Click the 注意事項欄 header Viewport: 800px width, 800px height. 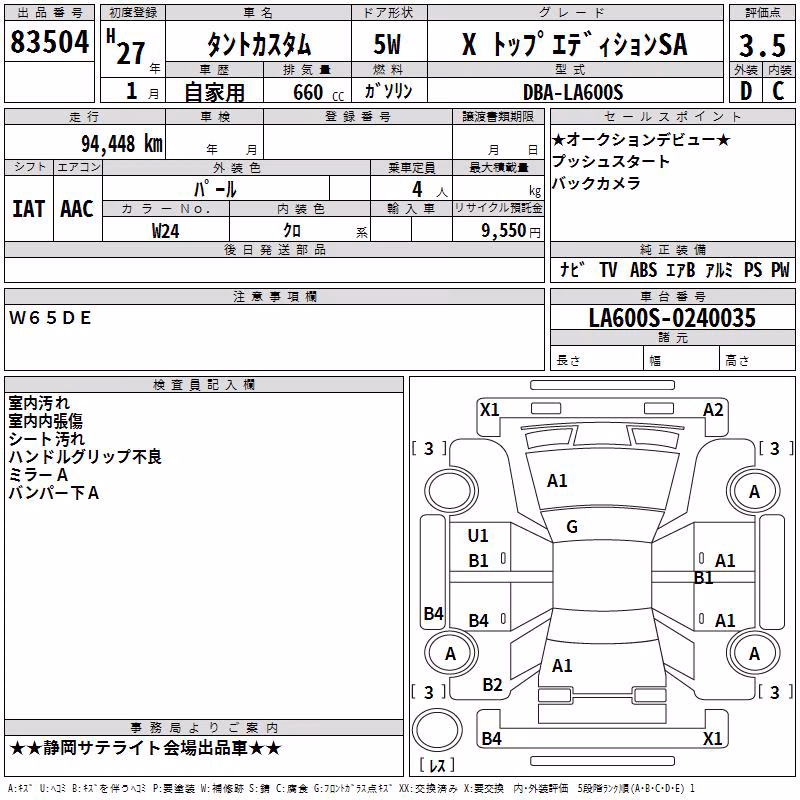274,296
